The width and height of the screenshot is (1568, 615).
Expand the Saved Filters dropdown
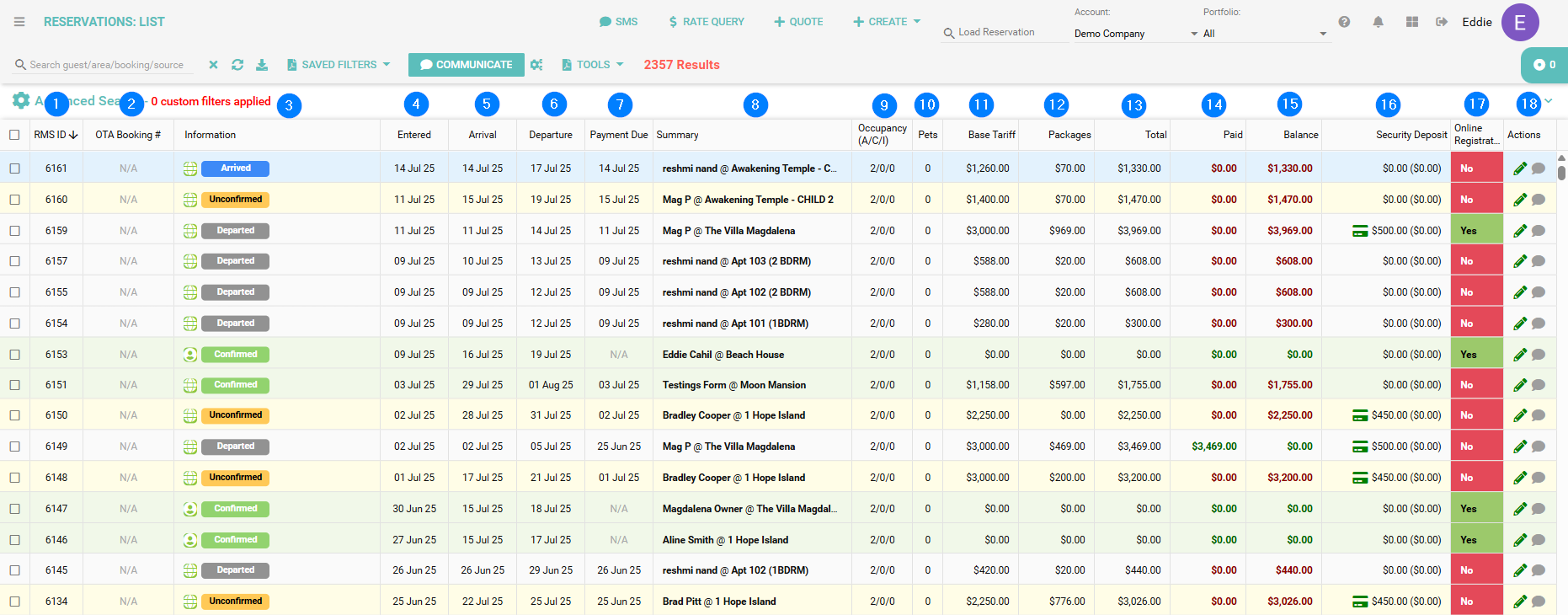tap(339, 65)
